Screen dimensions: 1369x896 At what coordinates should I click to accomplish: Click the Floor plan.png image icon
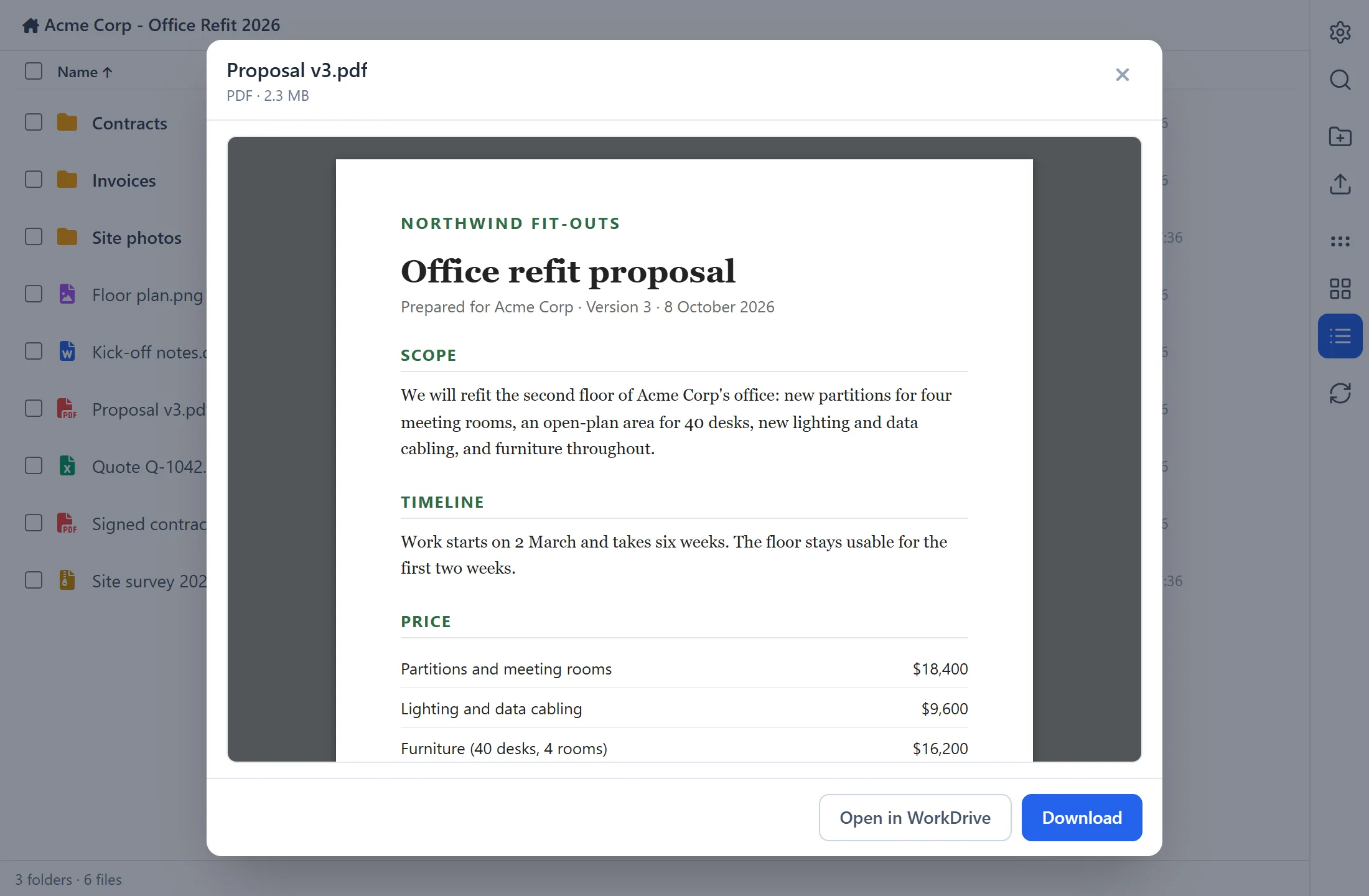click(x=67, y=294)
